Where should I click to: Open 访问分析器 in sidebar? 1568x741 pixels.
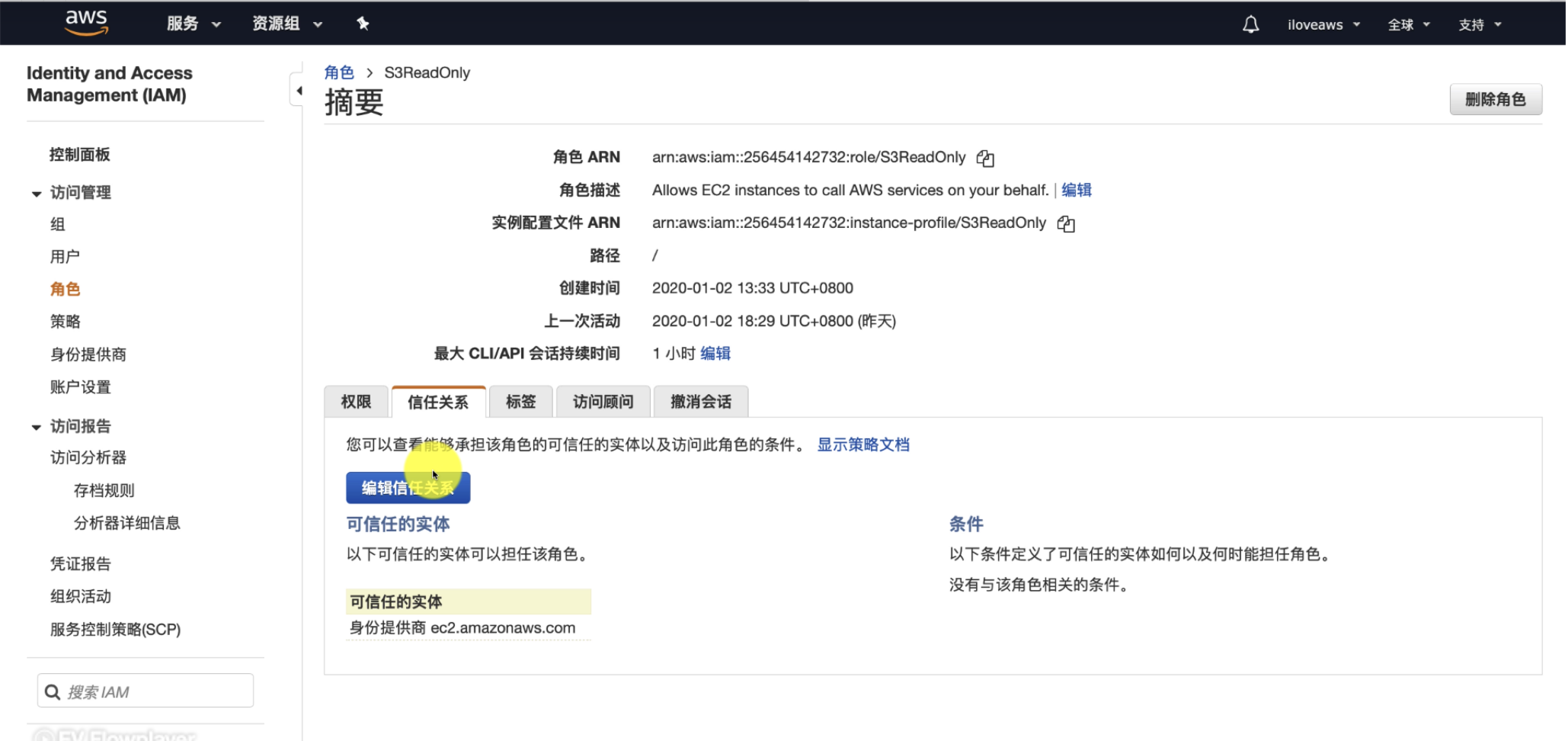tap(88, 457)
